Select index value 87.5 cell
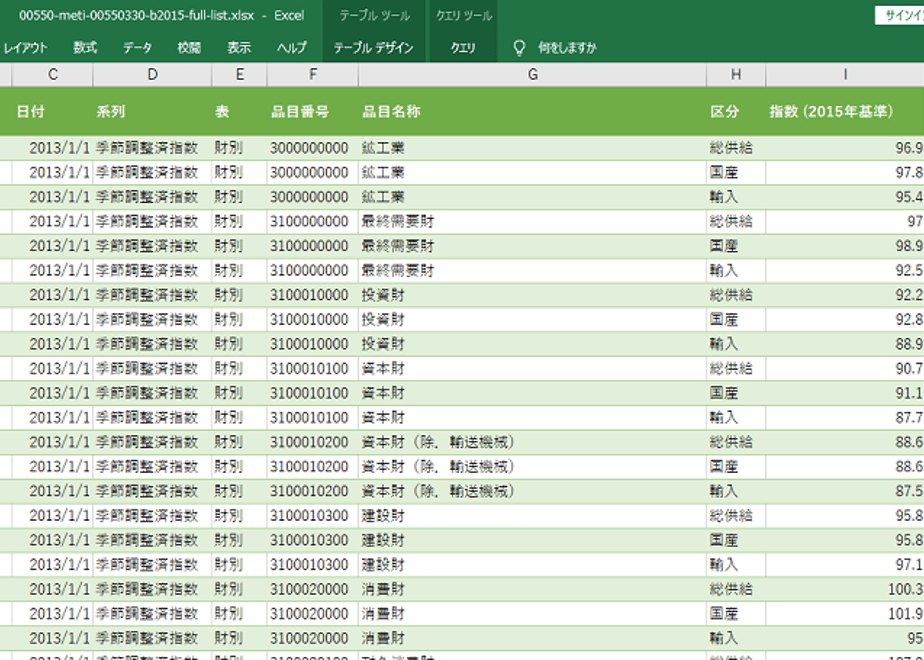Viewport: 924px width, 660px height. pos(845,491)
